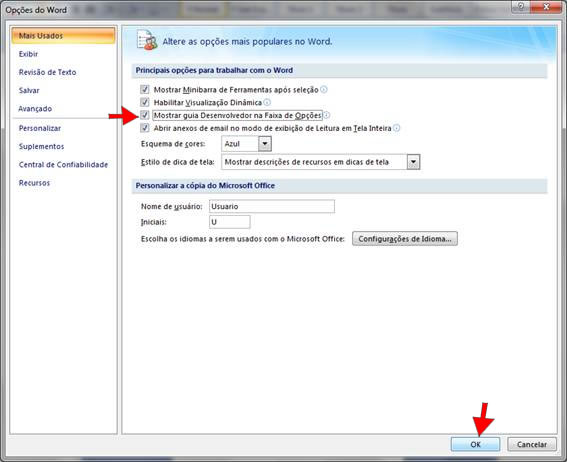567x462 pixels.
Task: Click info icon beside Tela Inteira option
Action: click(397, 128)
